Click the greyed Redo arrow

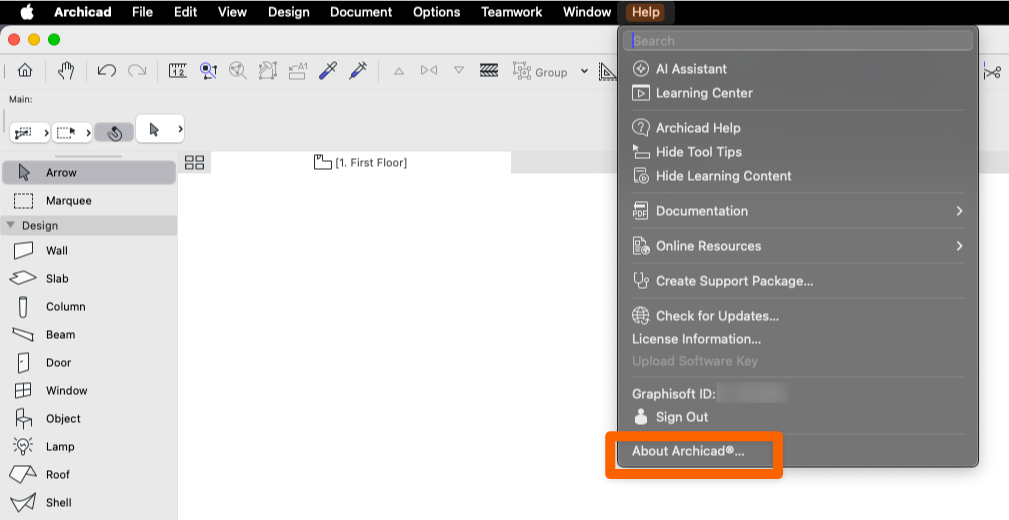(x=137, y=71)
